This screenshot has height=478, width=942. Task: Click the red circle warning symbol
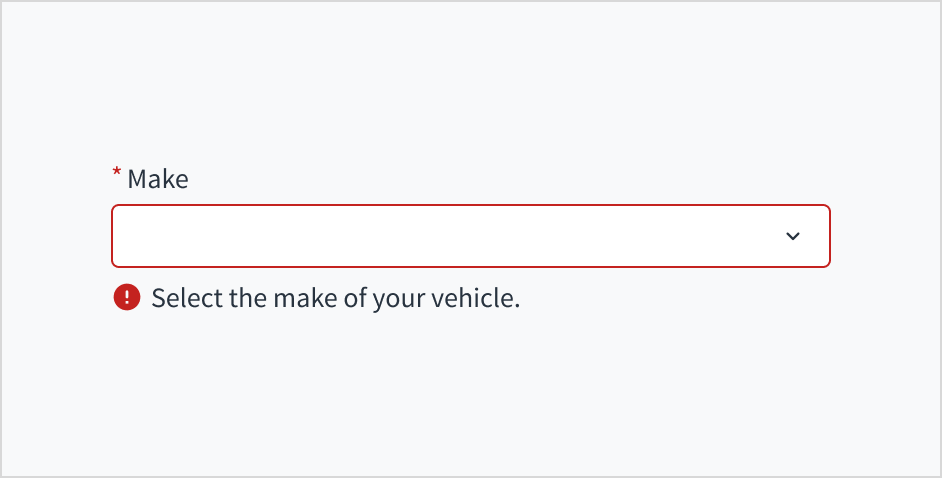127,298
